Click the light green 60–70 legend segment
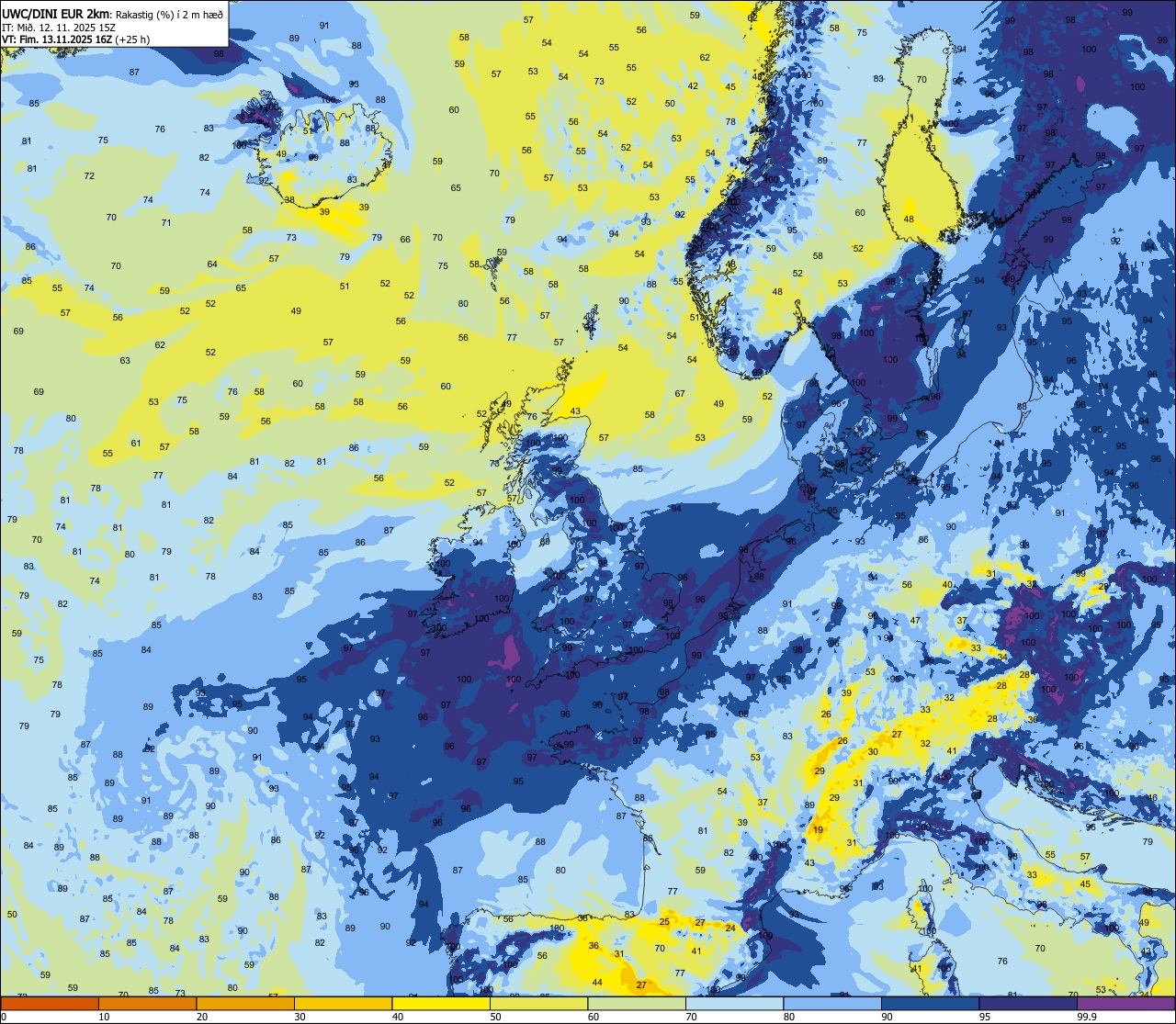 tap(637, 1004)
